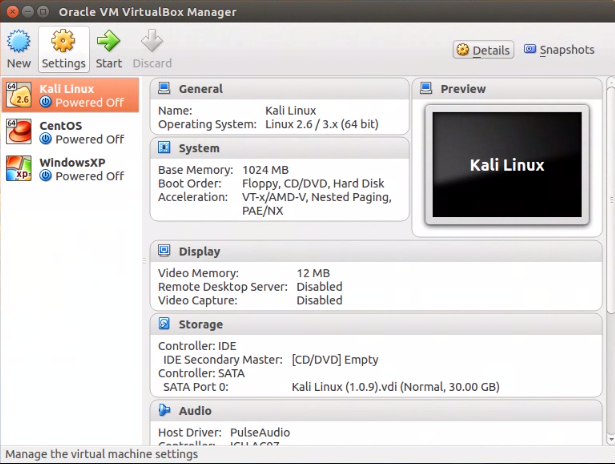Click the WindowsXP logo icon
The width and height of the screenshot is (615, 464).
point(18,169)
